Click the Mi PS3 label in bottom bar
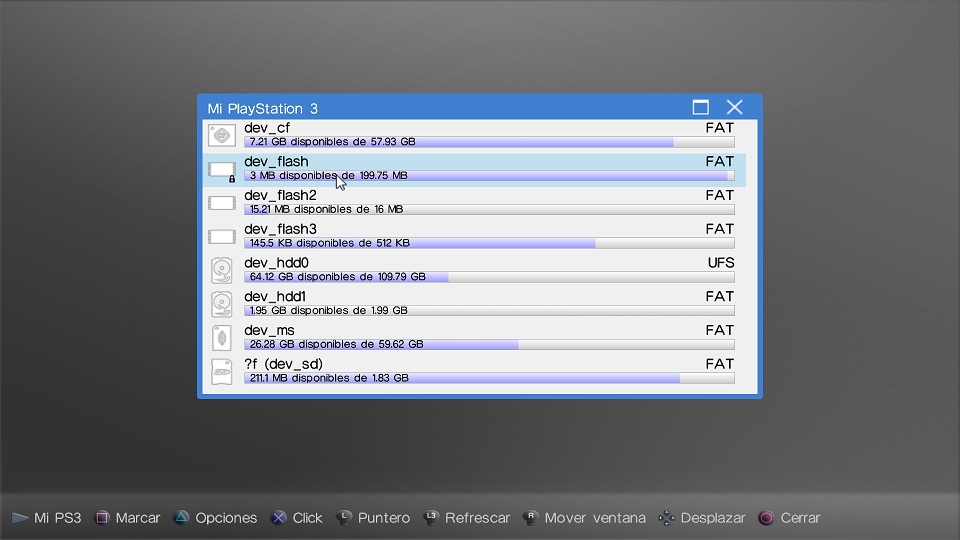This screenshot has width=960, height=540. click(x=58, y=518)
